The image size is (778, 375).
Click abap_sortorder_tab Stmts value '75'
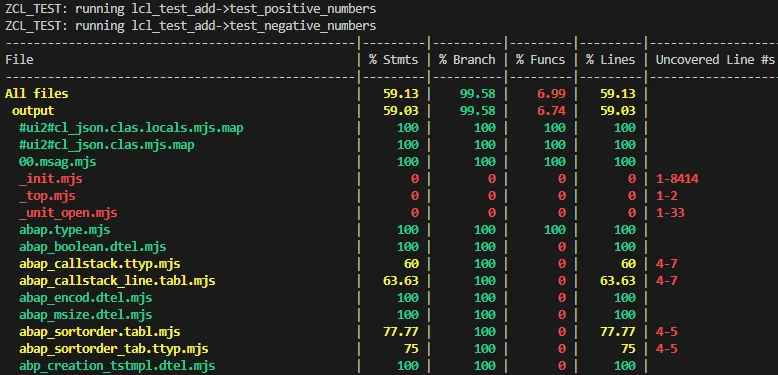pyautogui.click(x=411, y=349)
